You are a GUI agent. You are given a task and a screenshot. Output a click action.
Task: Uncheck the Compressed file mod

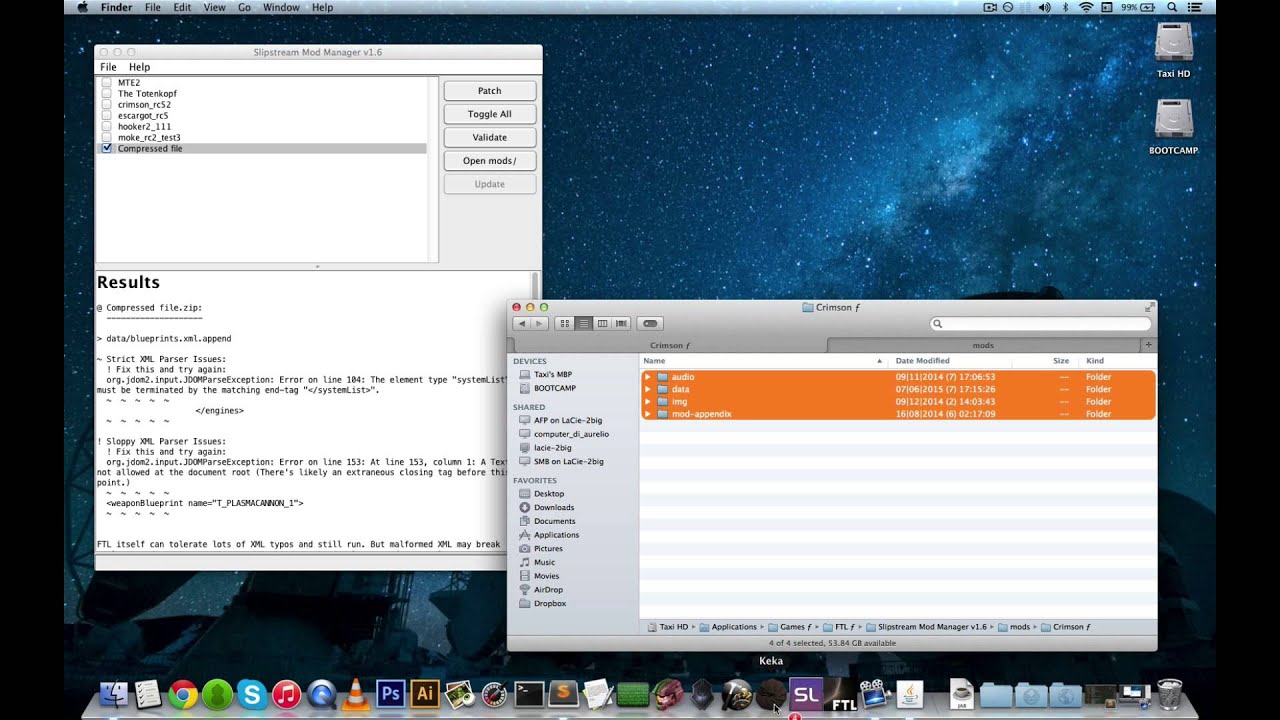click(x=106, y=148)
